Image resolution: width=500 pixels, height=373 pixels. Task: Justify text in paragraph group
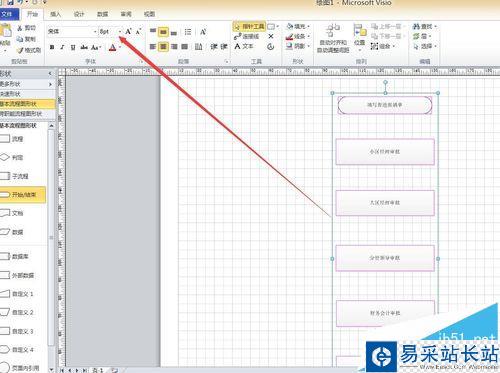point(184,47)
